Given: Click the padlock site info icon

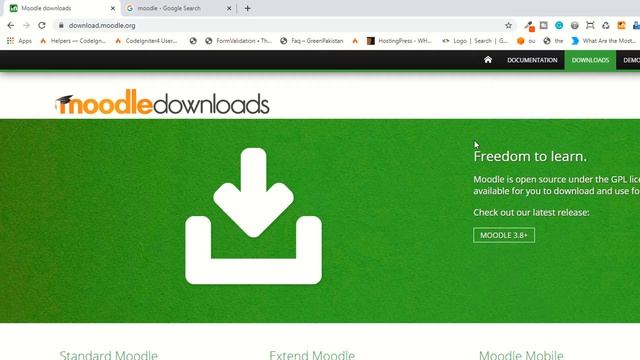Looking at the screenshot, I should (61, 25).
